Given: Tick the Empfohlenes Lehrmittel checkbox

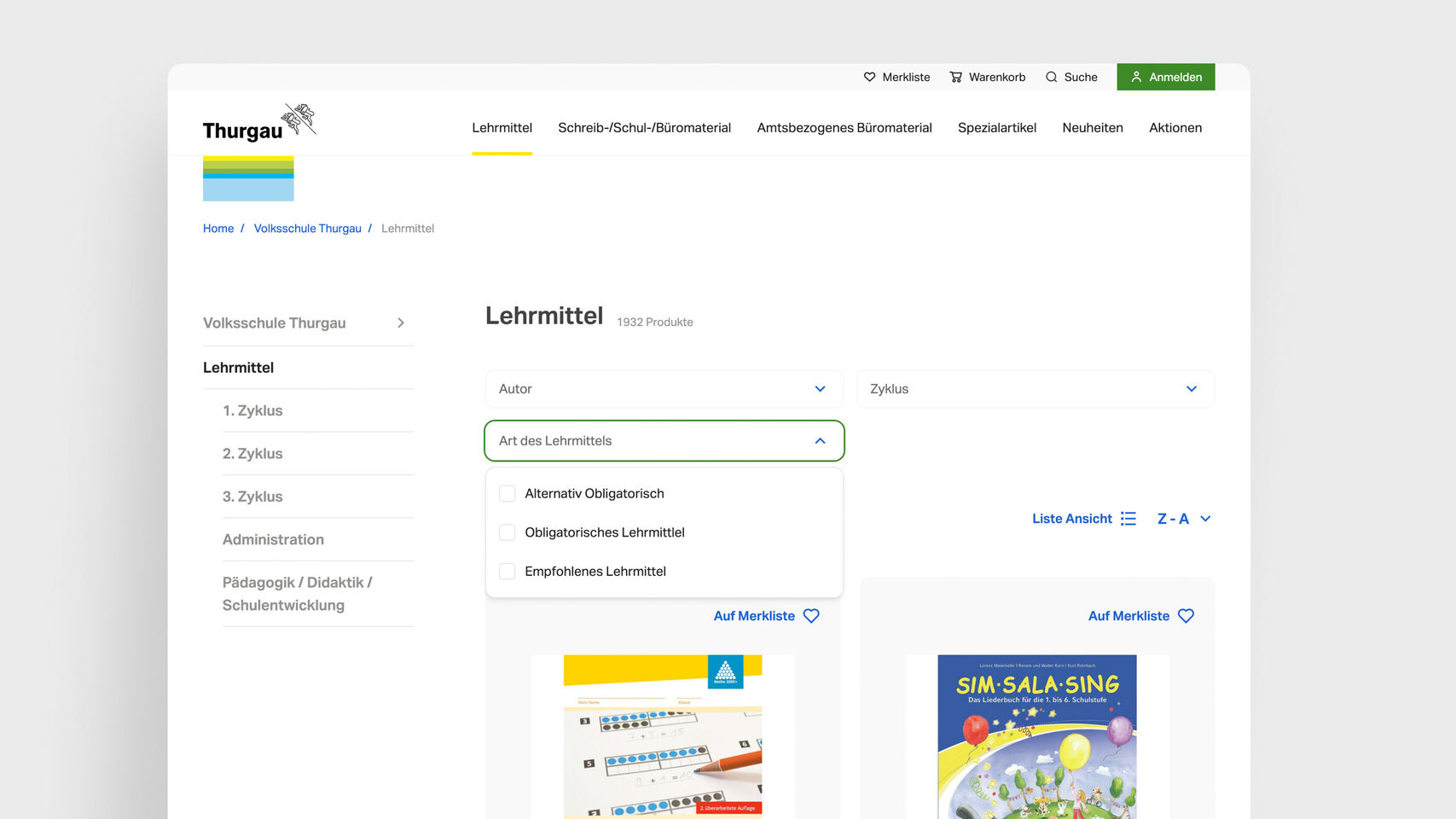Looking at the screenshot, I should coord(508,572).
